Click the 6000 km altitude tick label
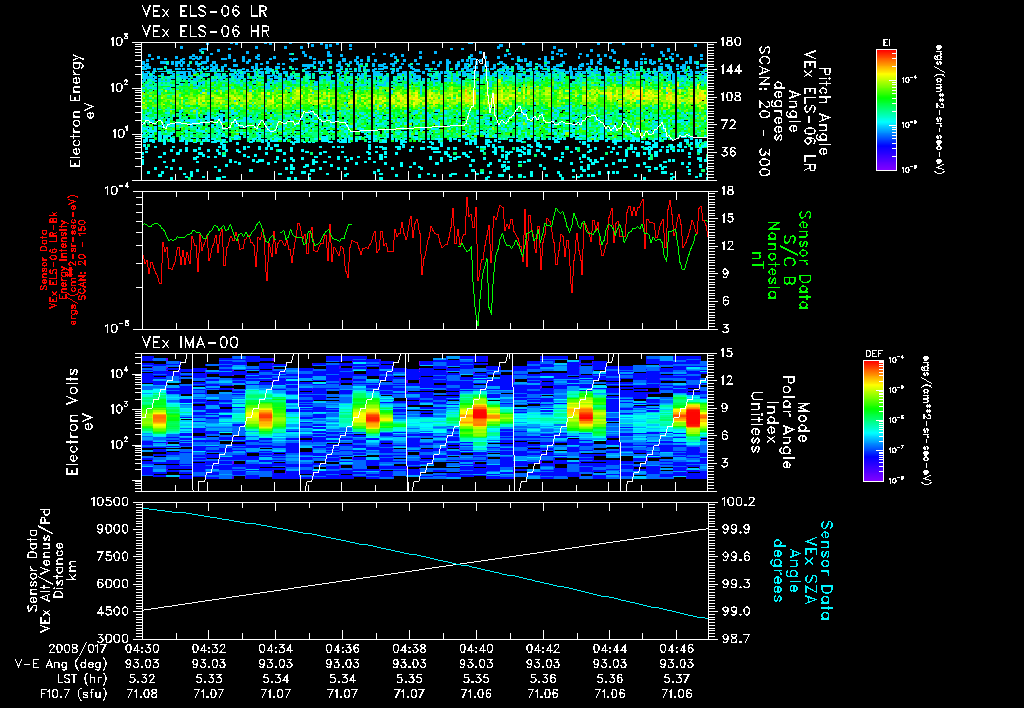This screenshot has height=708, width=1024. tap(112, 584)
